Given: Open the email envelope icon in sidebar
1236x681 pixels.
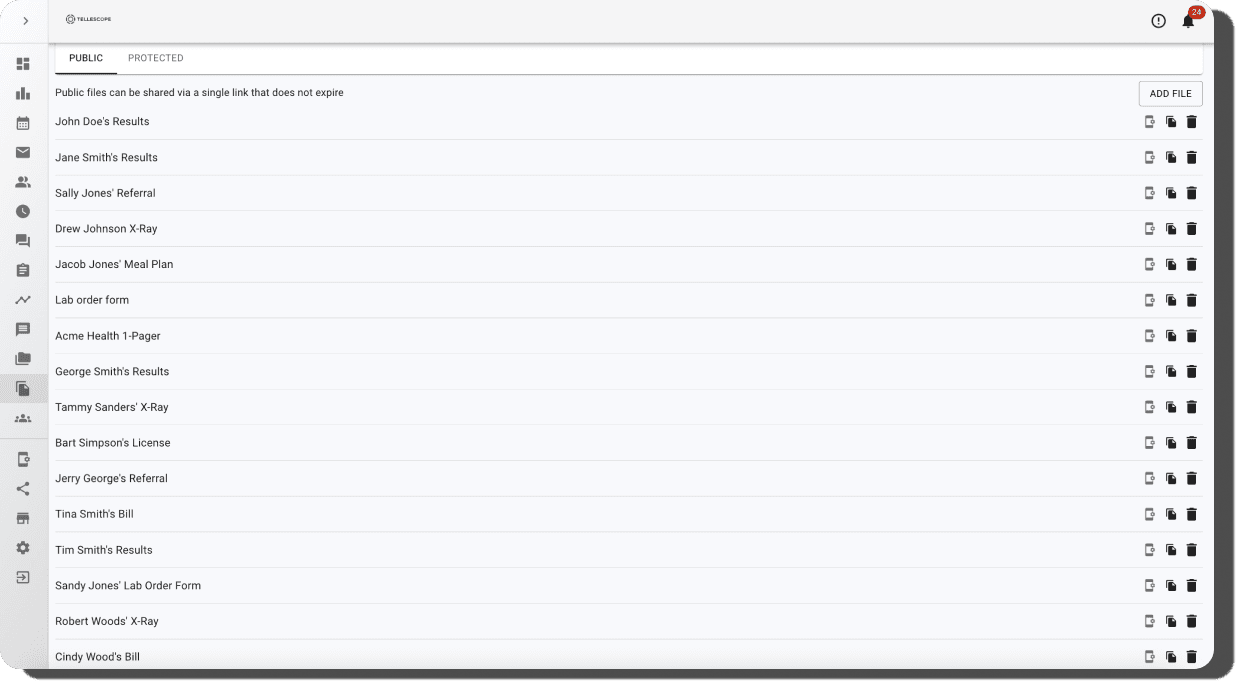Looking at the screenshot, I should tap(23, 153).
